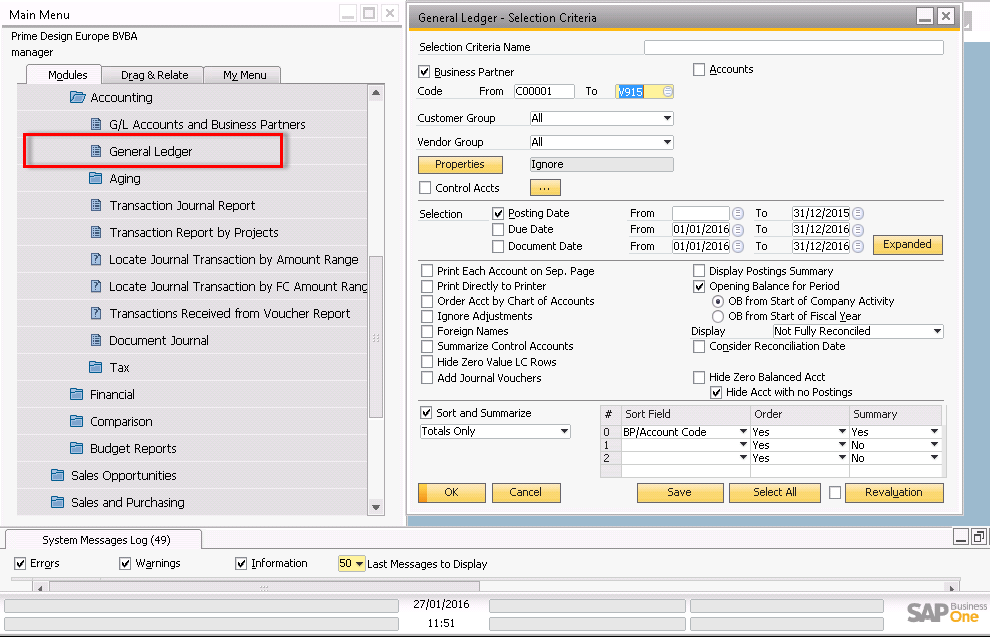The height and width of the screenshot is (637, 990).
Task: Click Control Accts ellipsis browse button
Action: pyautogui.click(x=545, y=188)
